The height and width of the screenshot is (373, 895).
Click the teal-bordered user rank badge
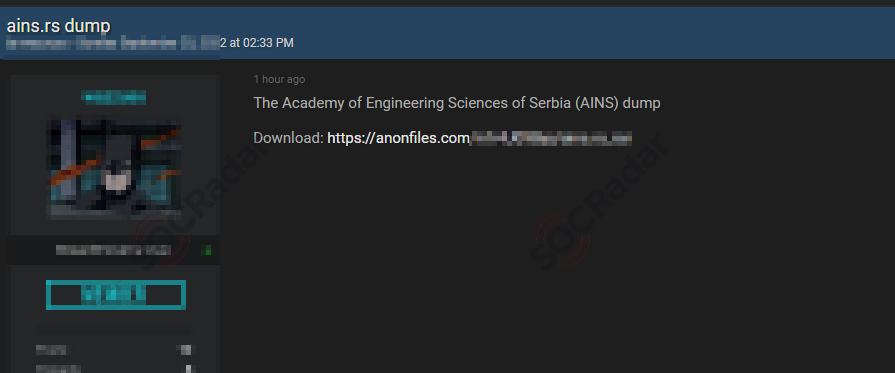coord(116,295)
